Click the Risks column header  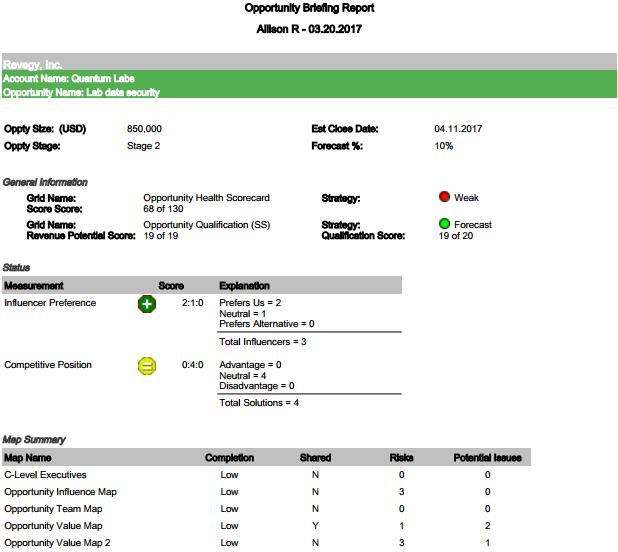tap(401, 458)
